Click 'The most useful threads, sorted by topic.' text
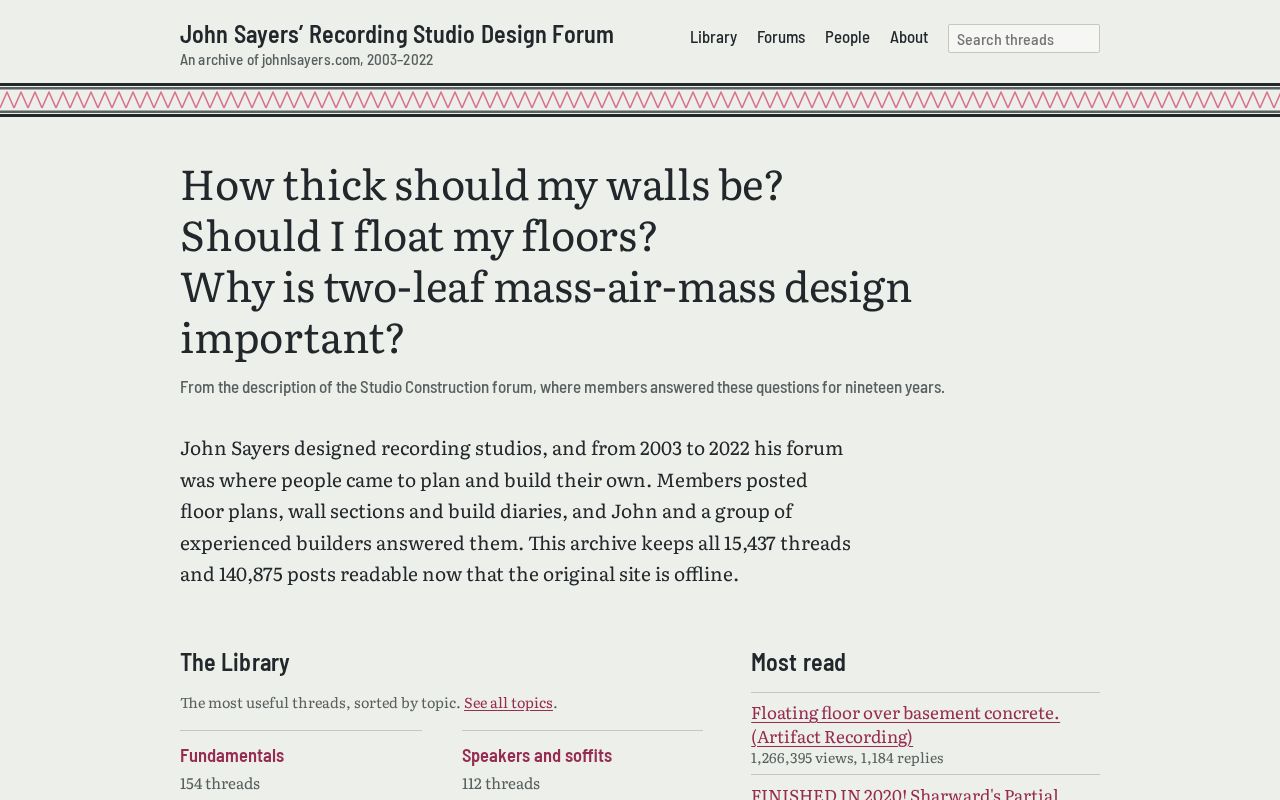The image size is (1280, 800). 320,702
